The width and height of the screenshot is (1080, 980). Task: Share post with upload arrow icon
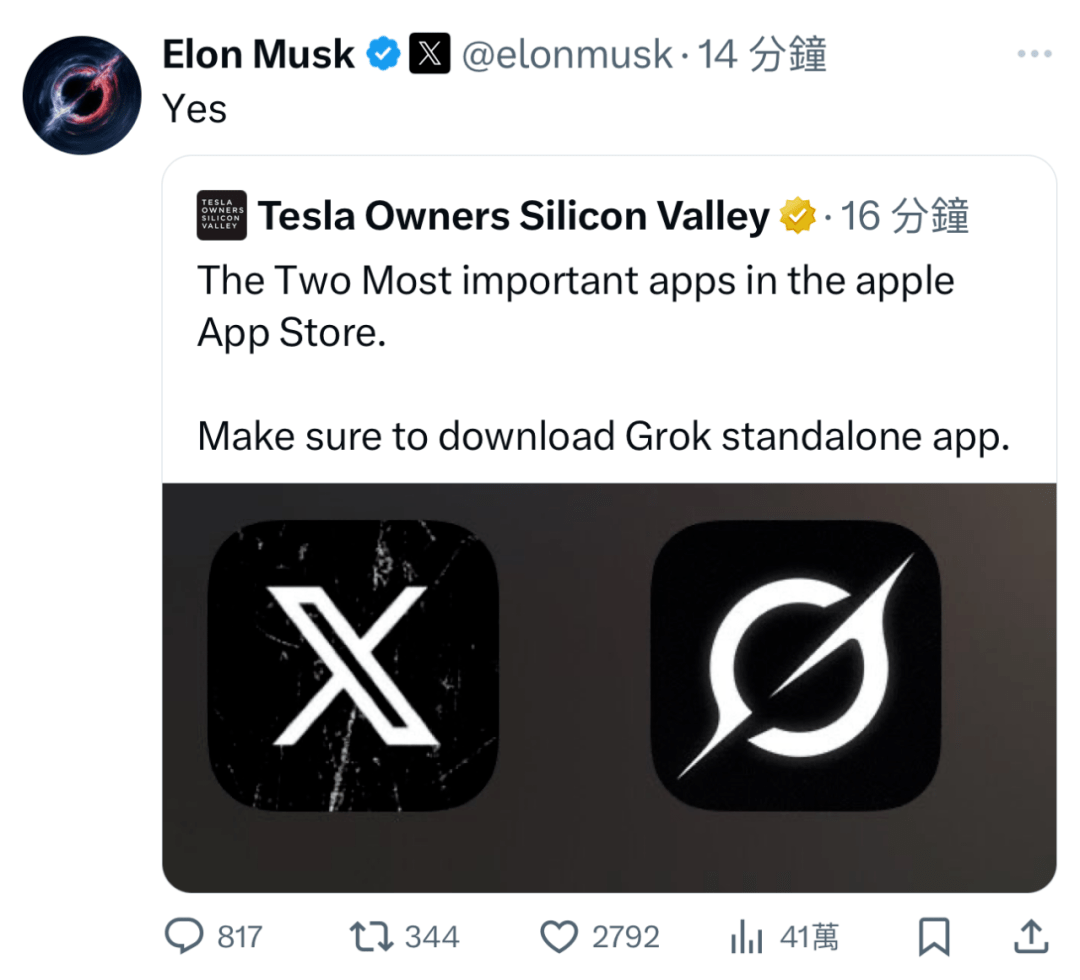[x=1031, y=937]
